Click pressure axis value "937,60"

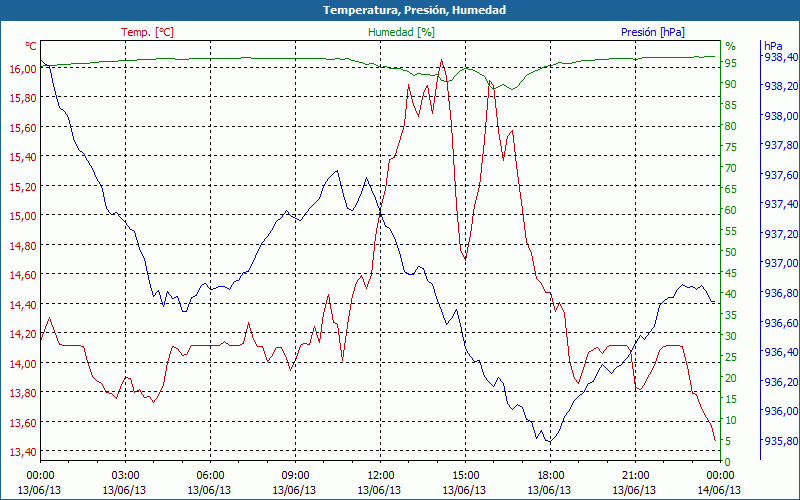(781, 175)
